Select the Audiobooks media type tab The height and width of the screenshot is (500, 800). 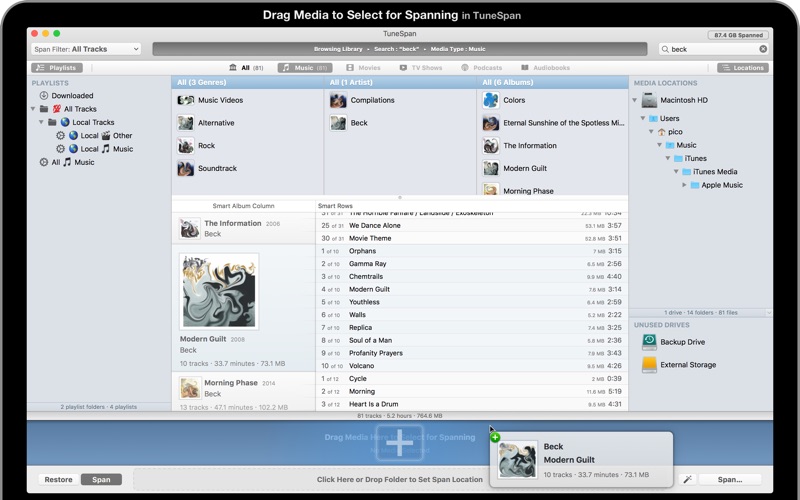[545, 68]
